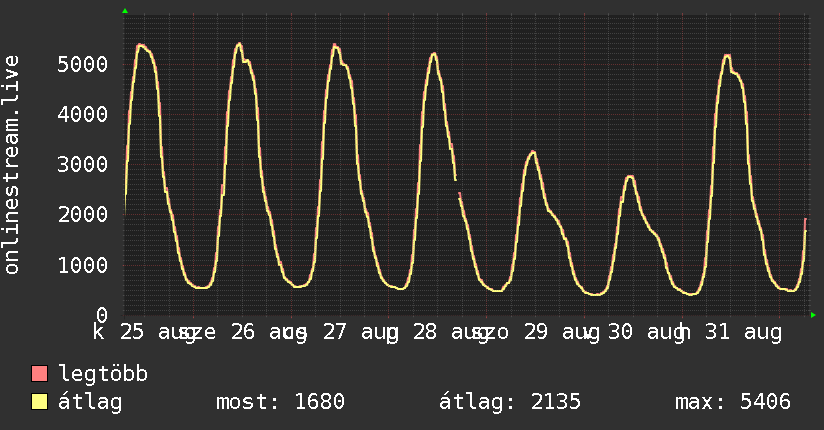
Task: Click the átlag: 2135 statistic
Action: coord(510,402)
